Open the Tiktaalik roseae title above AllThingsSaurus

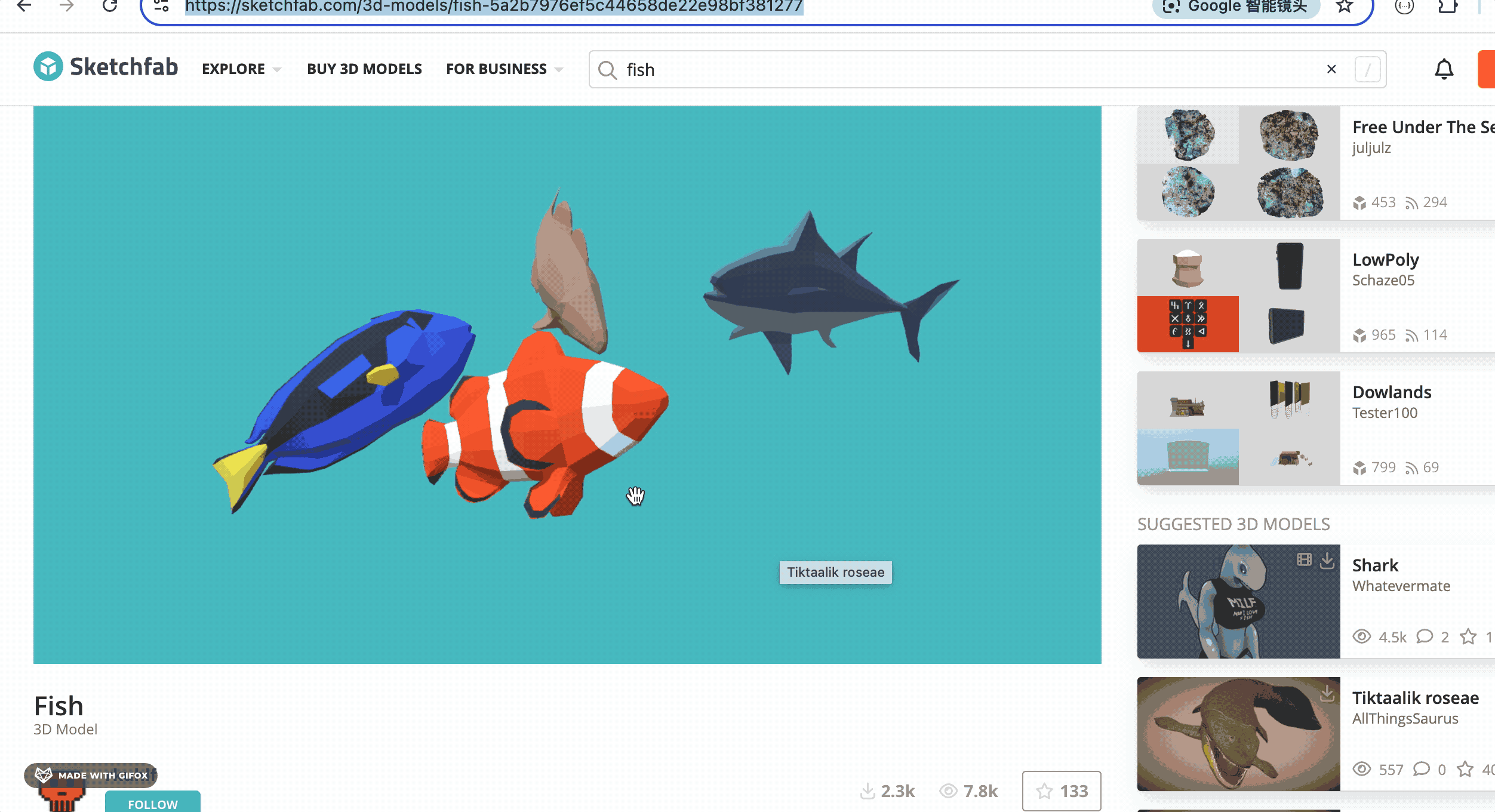point(1416,698)
